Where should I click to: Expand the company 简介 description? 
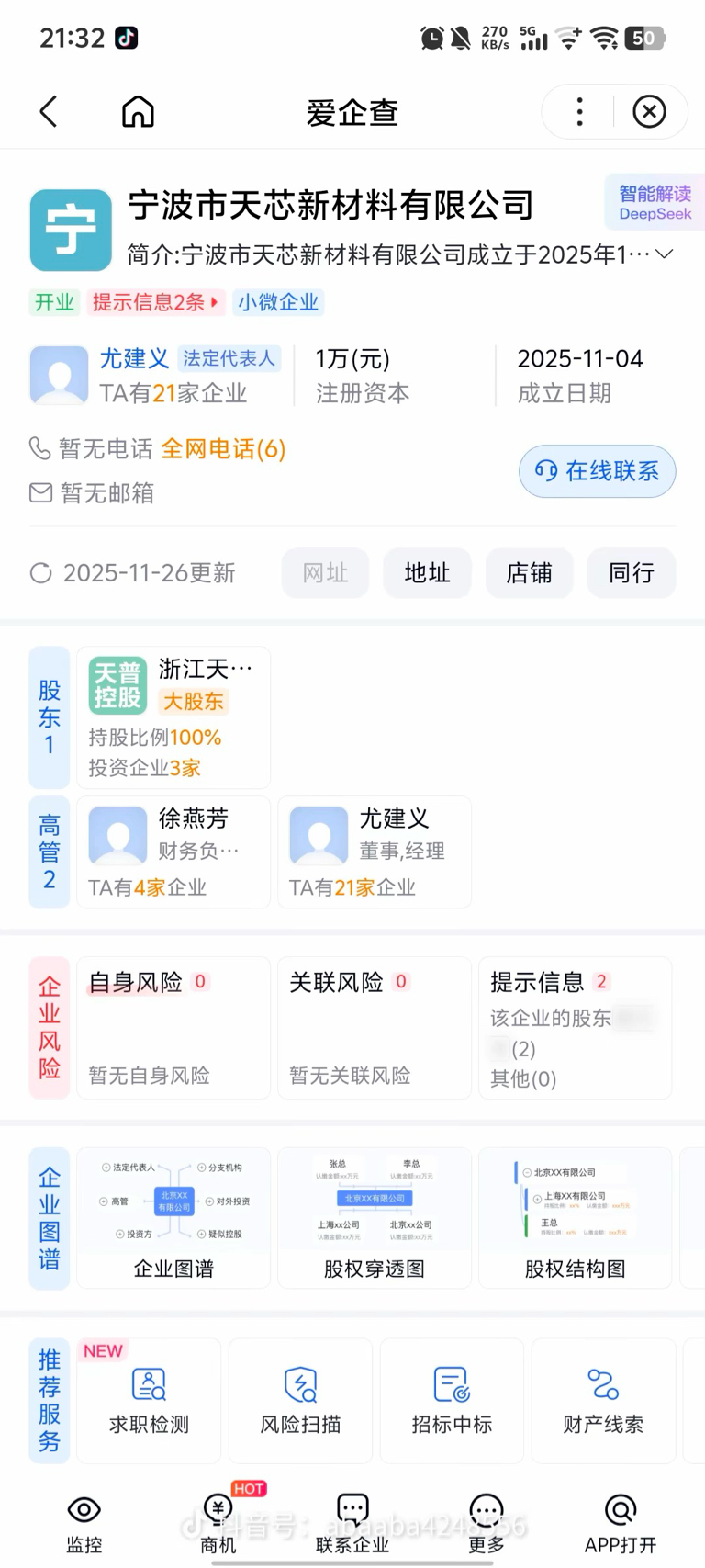click(x=665, y=254)
